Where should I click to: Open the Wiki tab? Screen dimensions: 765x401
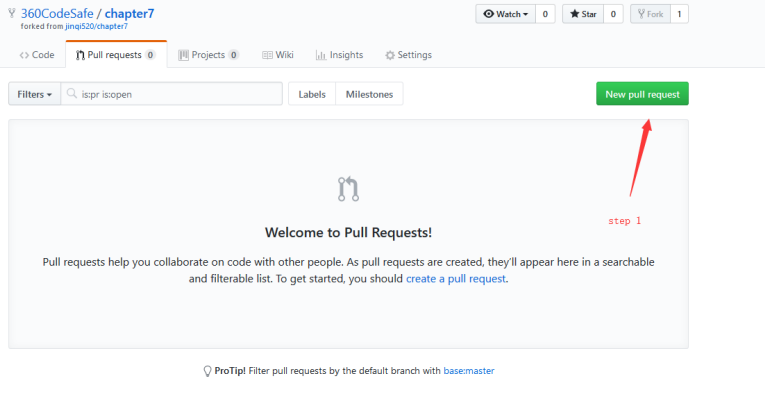[278, 55]
